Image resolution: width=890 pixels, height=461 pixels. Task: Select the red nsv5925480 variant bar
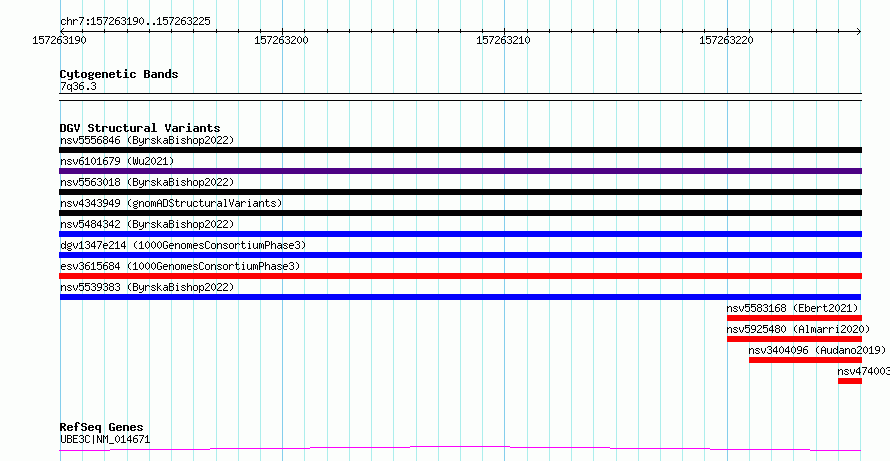click(795, 339)
